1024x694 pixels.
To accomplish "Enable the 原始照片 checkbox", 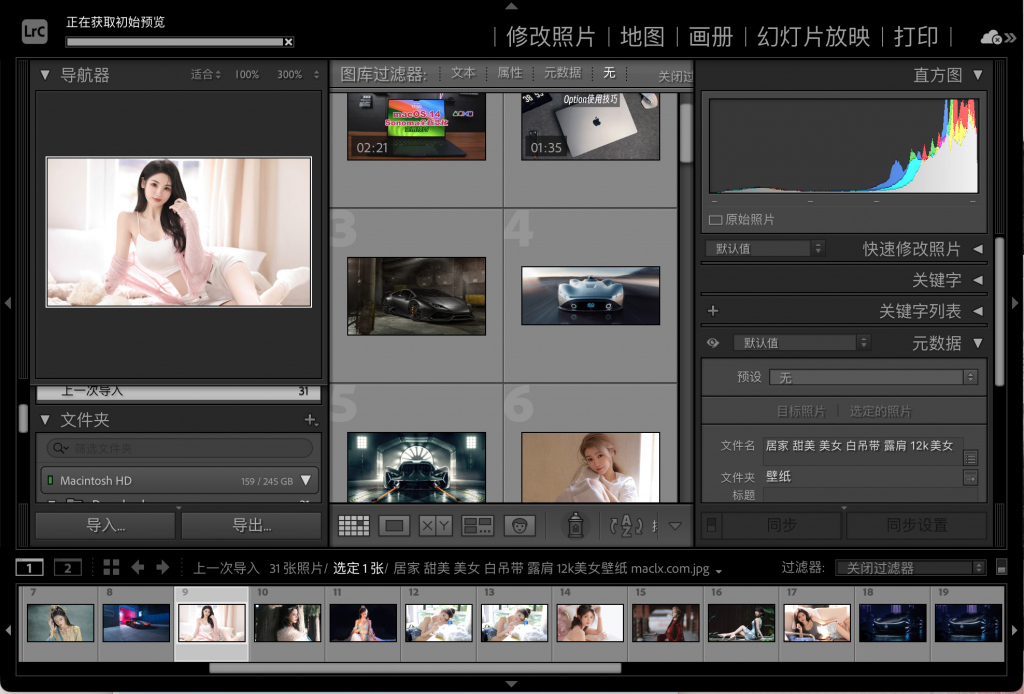I will 716,219.
